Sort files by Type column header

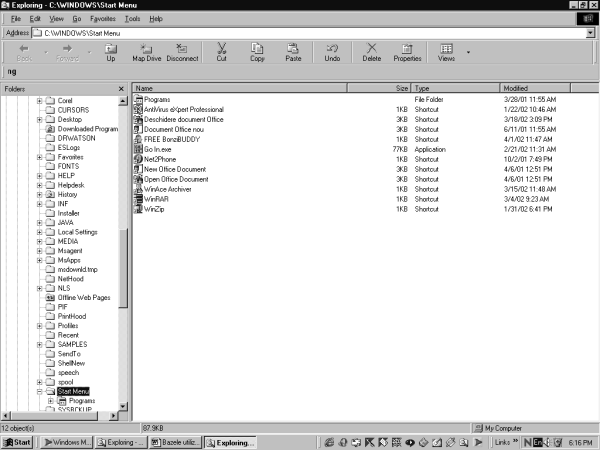tap(455, 88)
